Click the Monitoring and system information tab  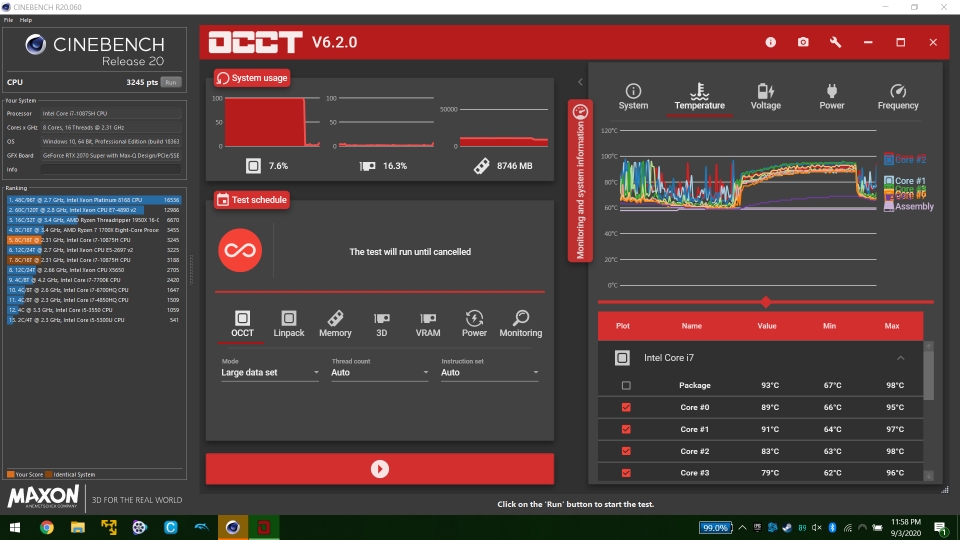click(x=580, y=181)
